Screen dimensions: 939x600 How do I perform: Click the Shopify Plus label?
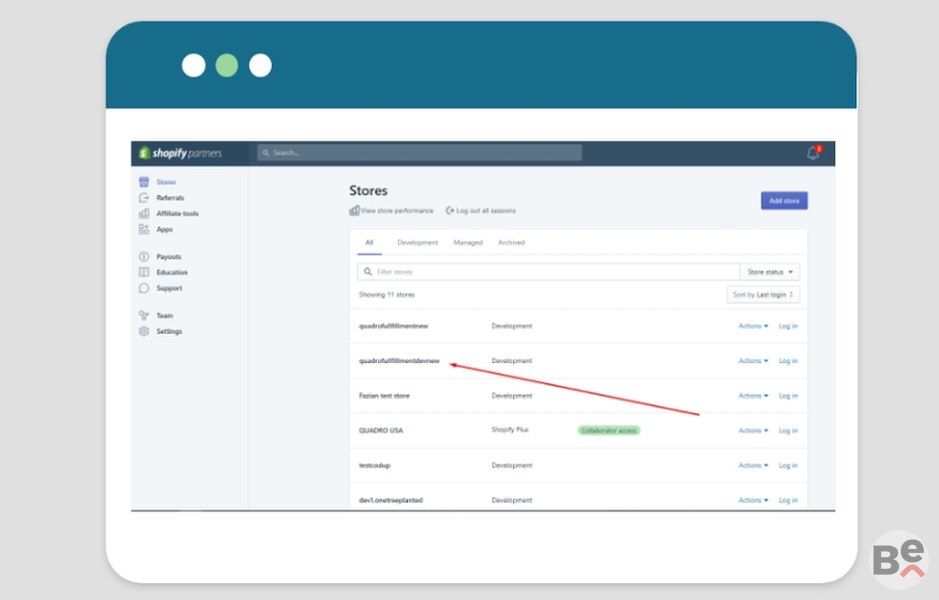coord(510,430)
